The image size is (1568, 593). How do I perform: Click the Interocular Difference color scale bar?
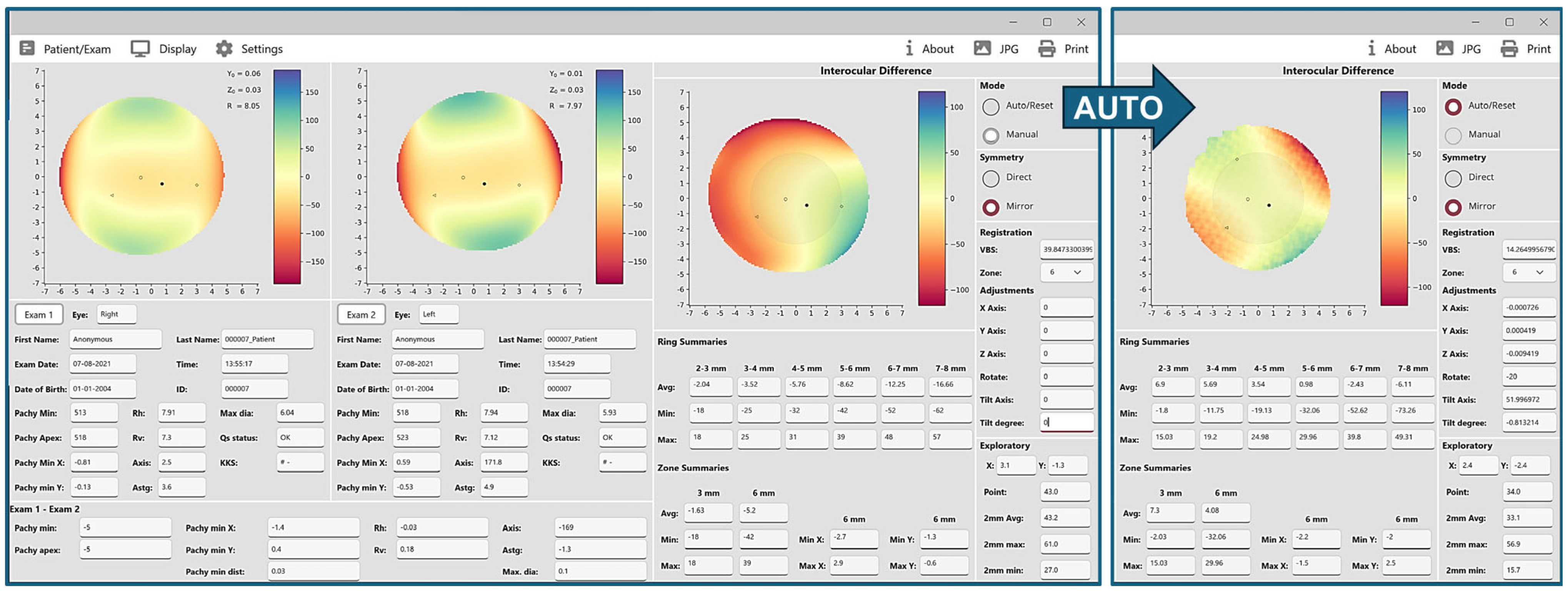tap(931, 198)
